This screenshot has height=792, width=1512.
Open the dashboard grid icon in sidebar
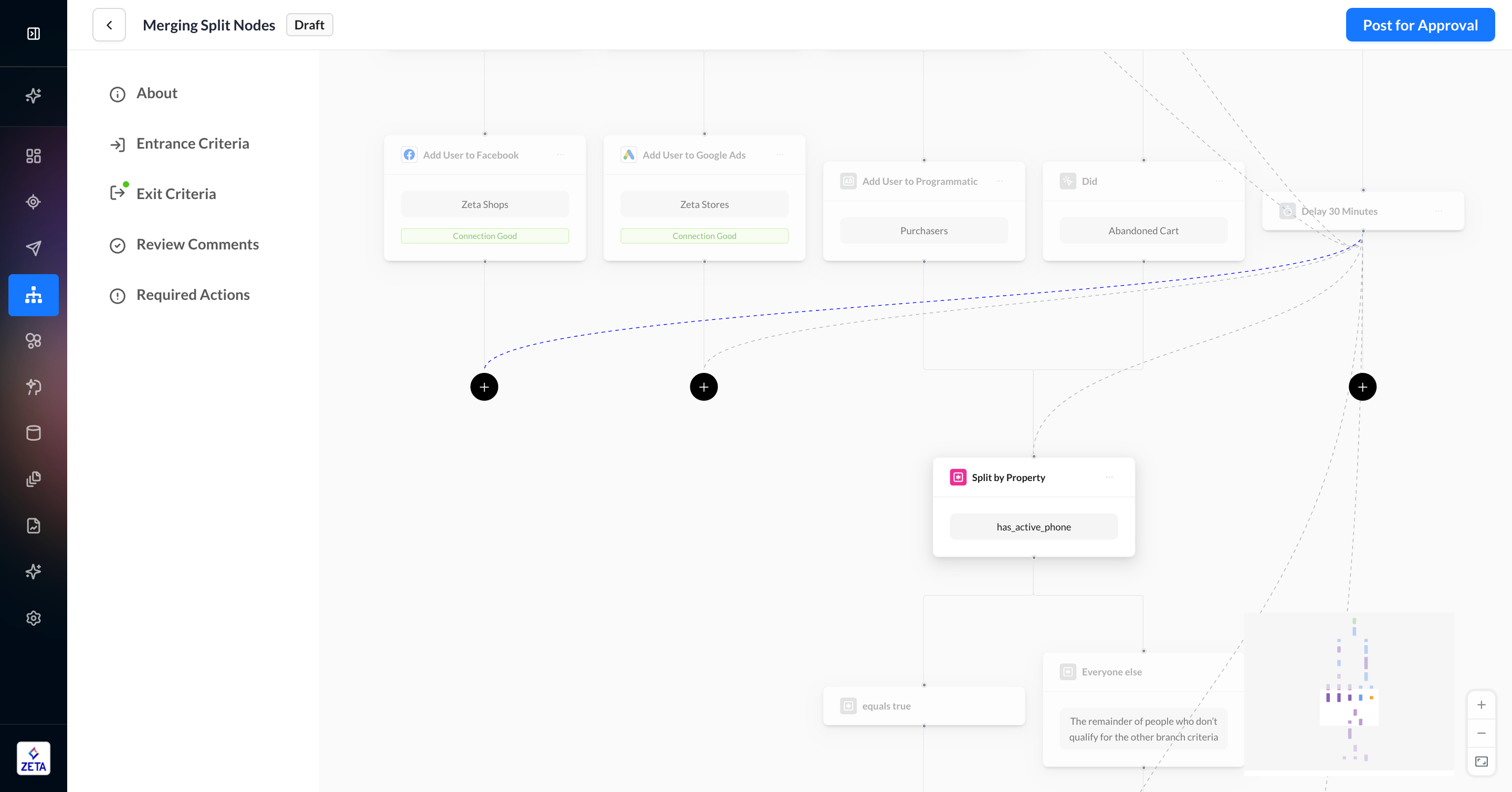click(x=34, y=155)
